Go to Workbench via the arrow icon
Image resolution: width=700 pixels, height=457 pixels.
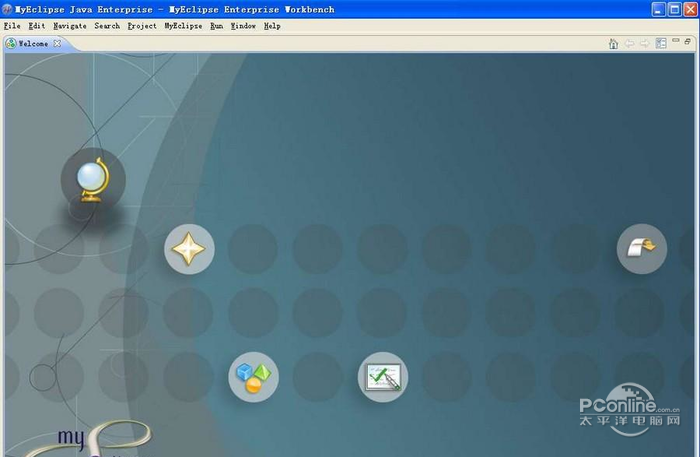(x=642, y=249)
